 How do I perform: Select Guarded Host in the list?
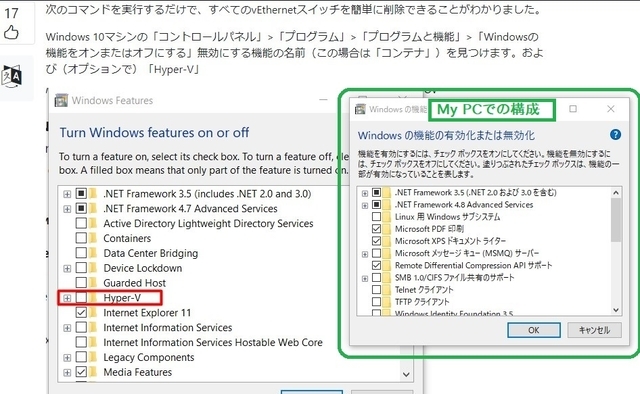click(x=135, y=283)
